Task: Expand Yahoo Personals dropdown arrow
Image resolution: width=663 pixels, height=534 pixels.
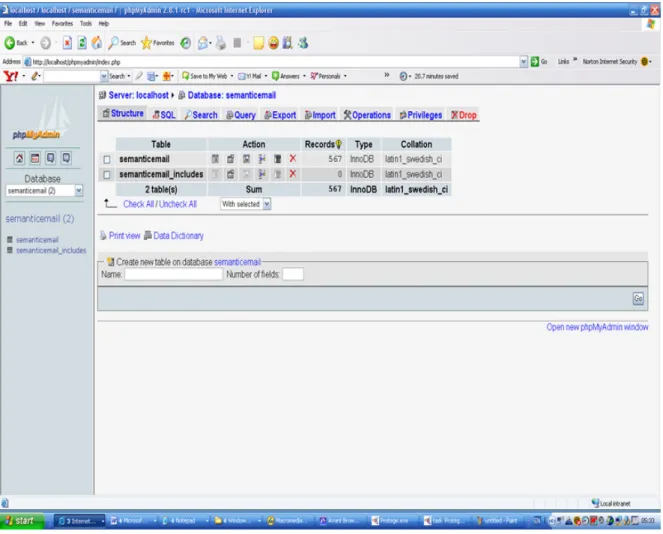Action: click(346, 77)
